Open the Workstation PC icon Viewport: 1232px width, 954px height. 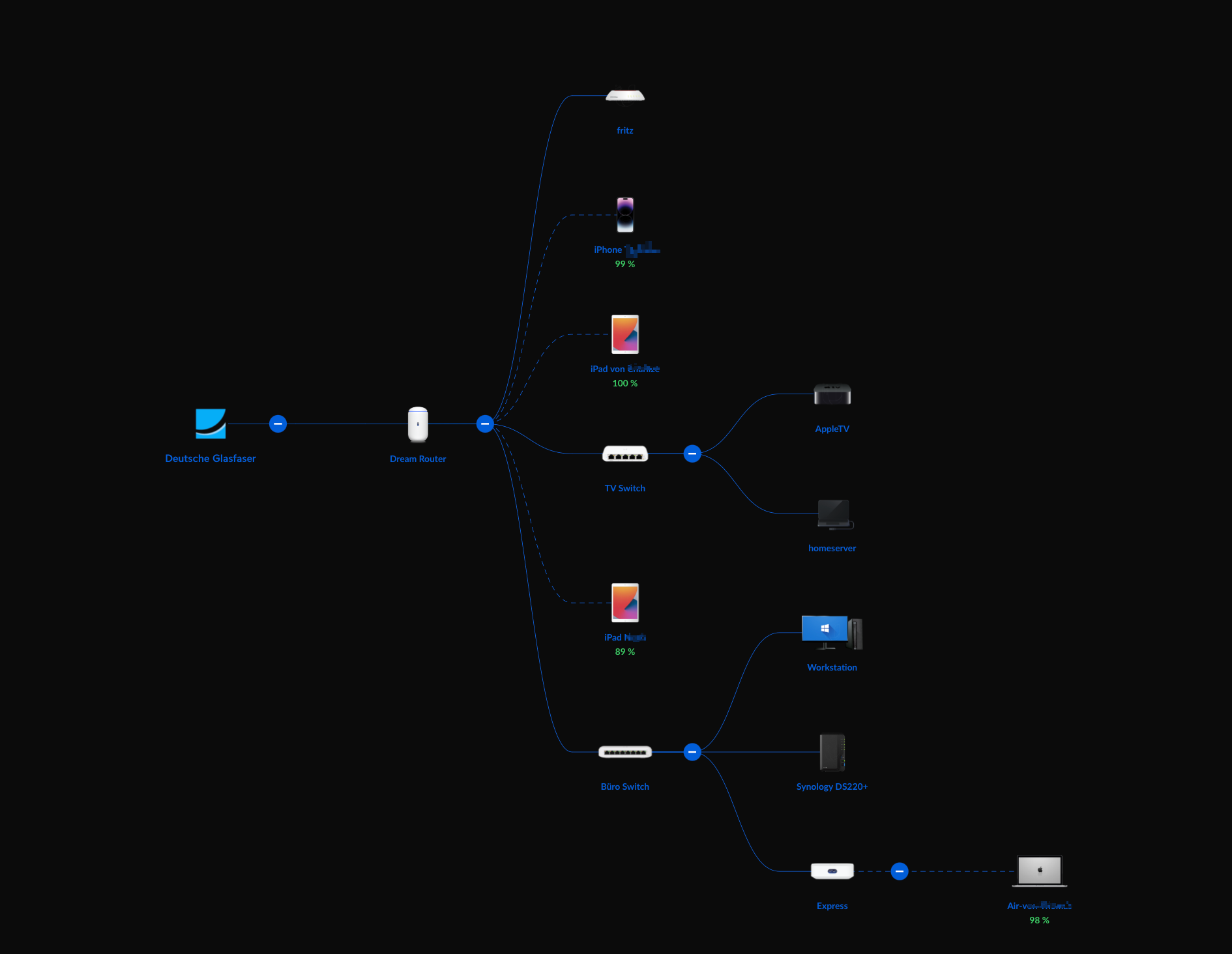(832, 633)
